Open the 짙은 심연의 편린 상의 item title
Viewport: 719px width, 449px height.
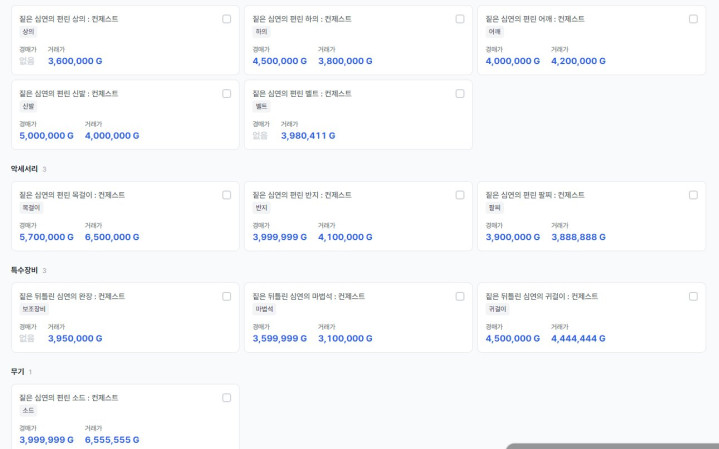point(68,19)
